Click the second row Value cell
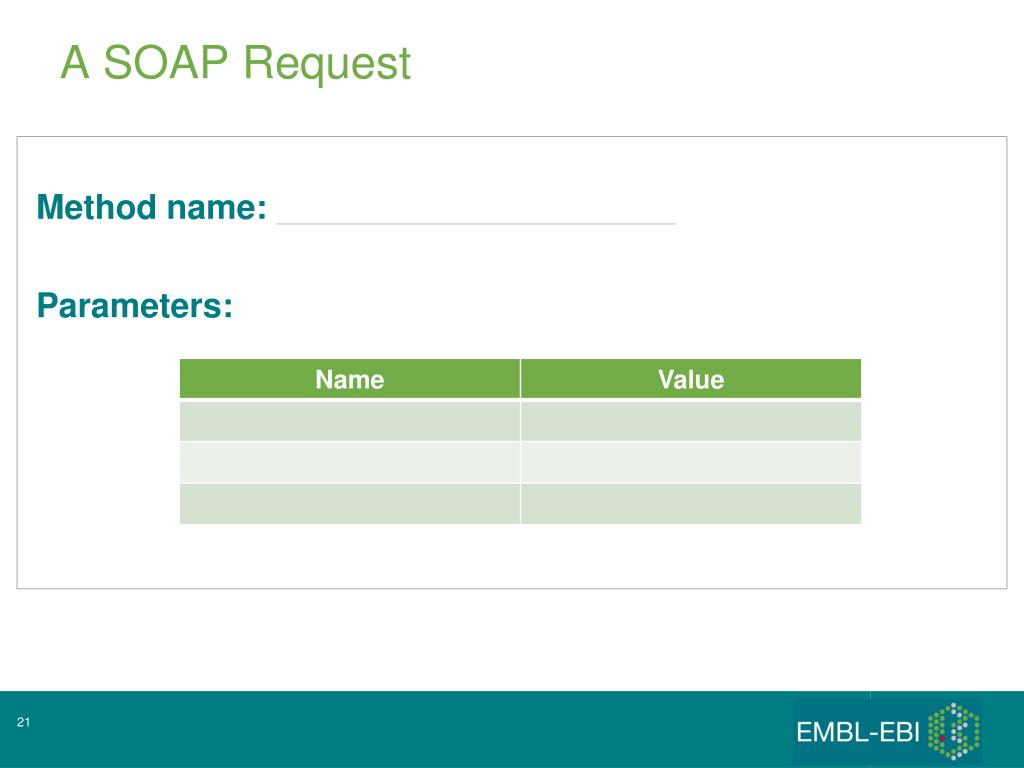This screenshot has height=768, width=1024. [691, 462]
